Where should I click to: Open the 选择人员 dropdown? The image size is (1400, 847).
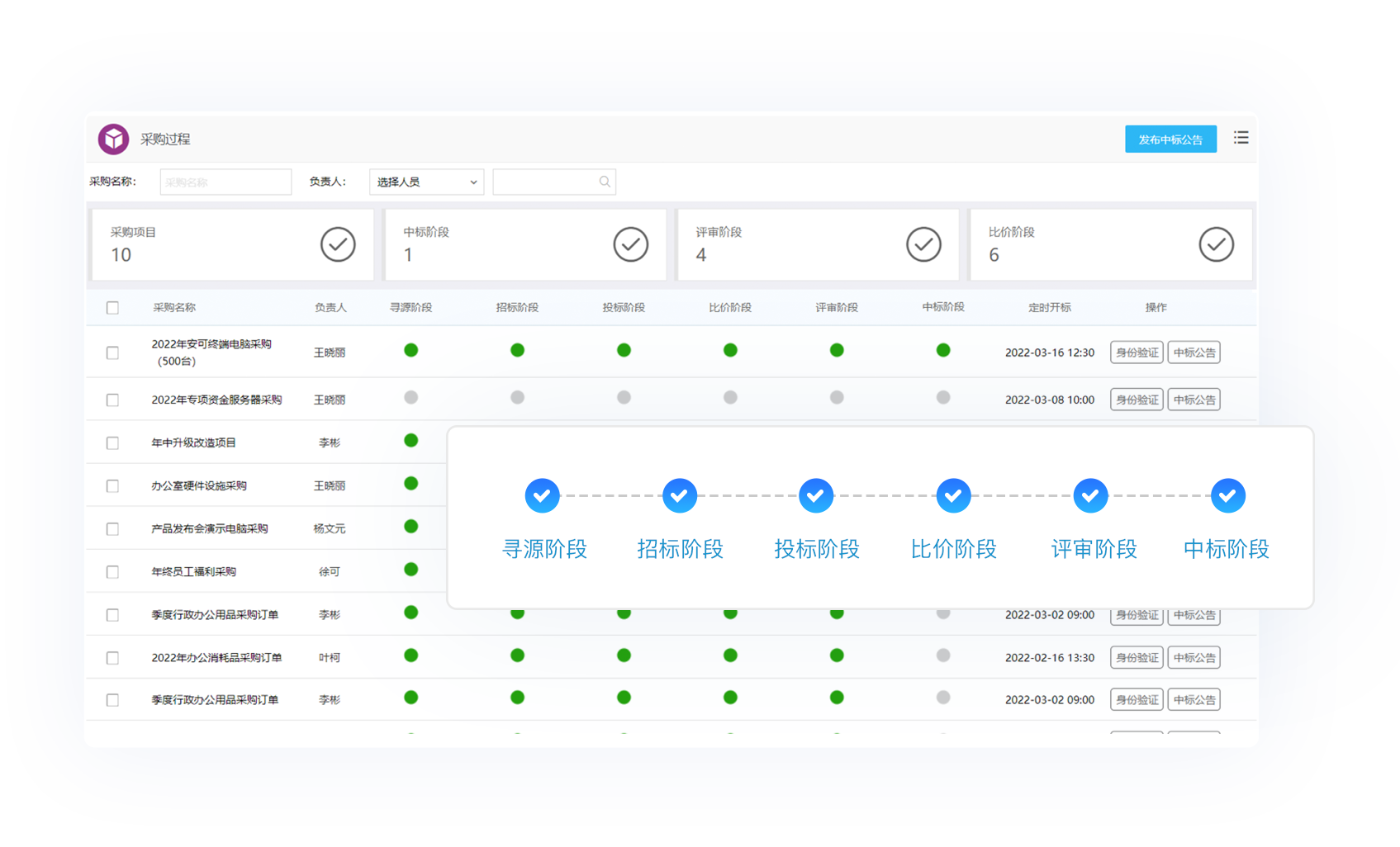(426, 182)
